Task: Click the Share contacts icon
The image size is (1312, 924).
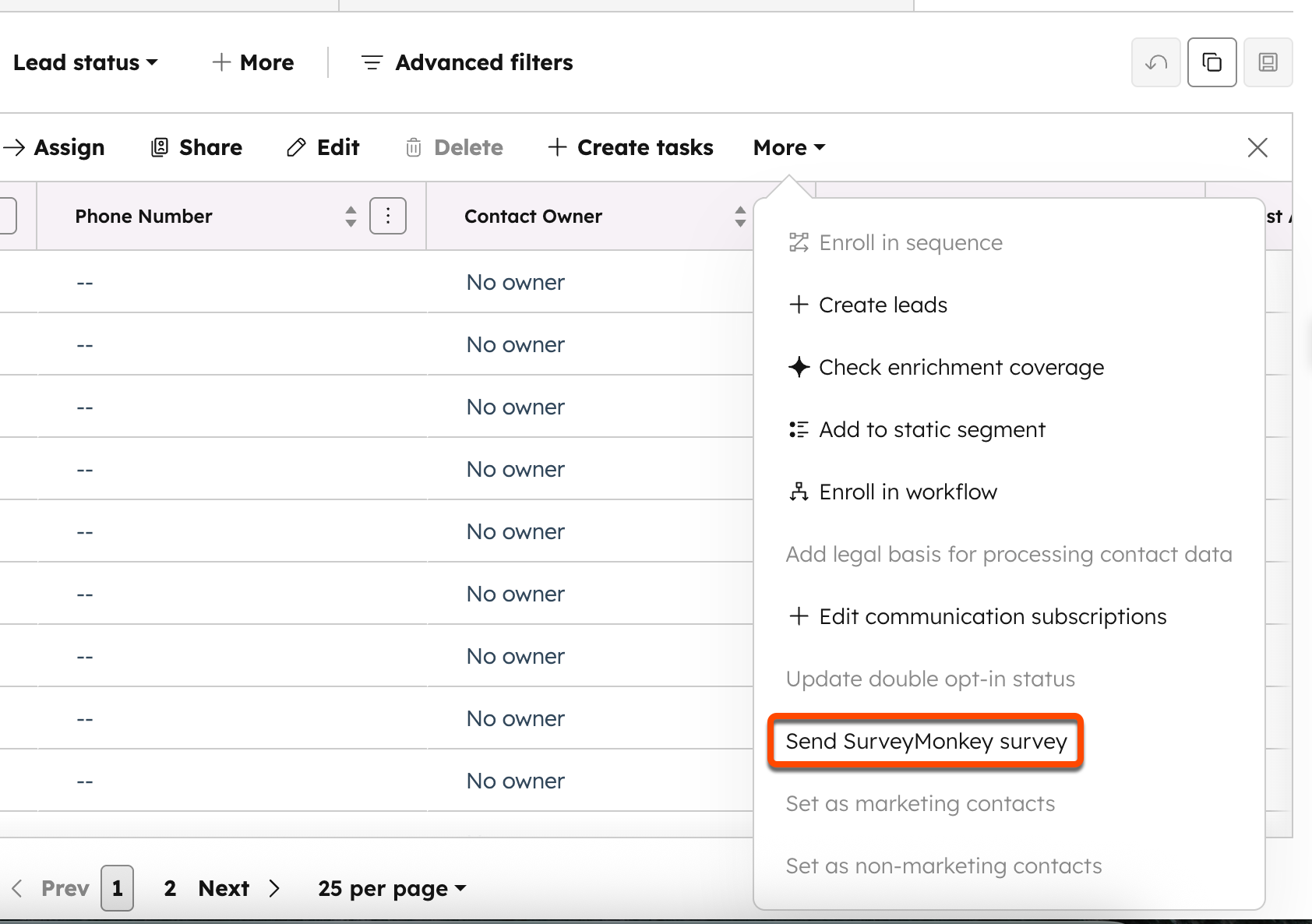Action: [159, 147]
